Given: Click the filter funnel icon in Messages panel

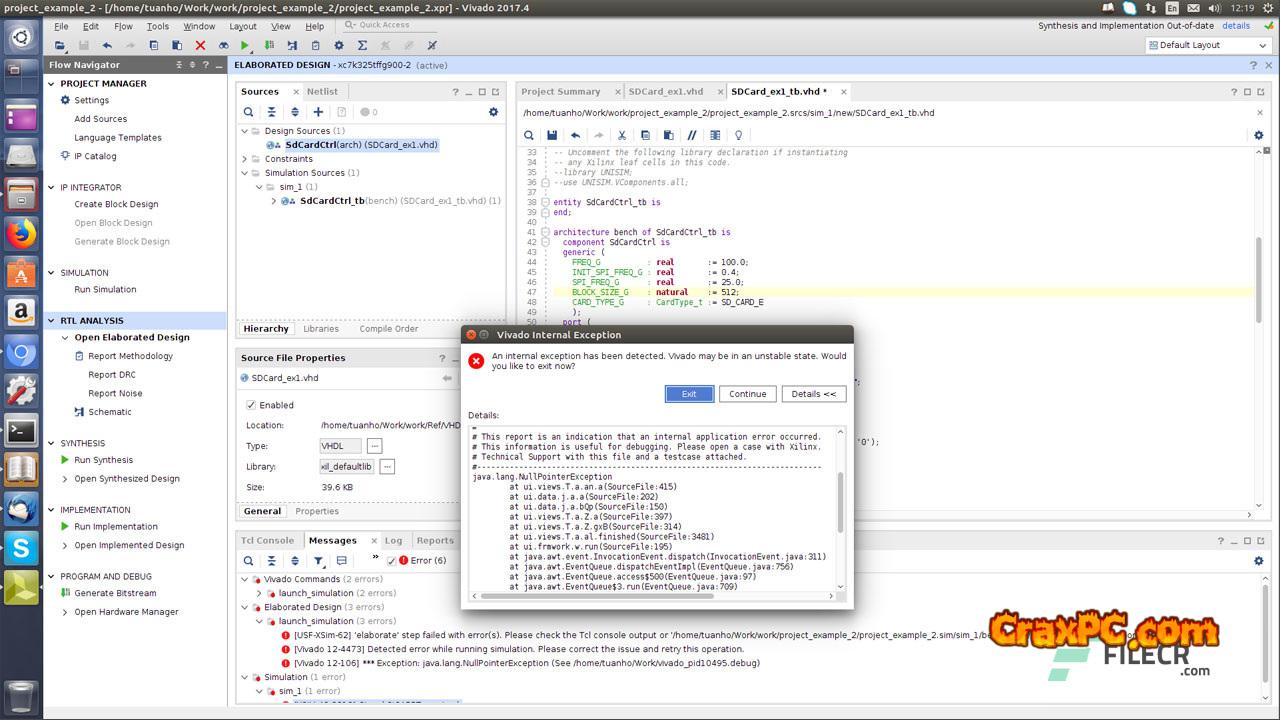Looking at the screenshot, I should (x=318, y=561).
